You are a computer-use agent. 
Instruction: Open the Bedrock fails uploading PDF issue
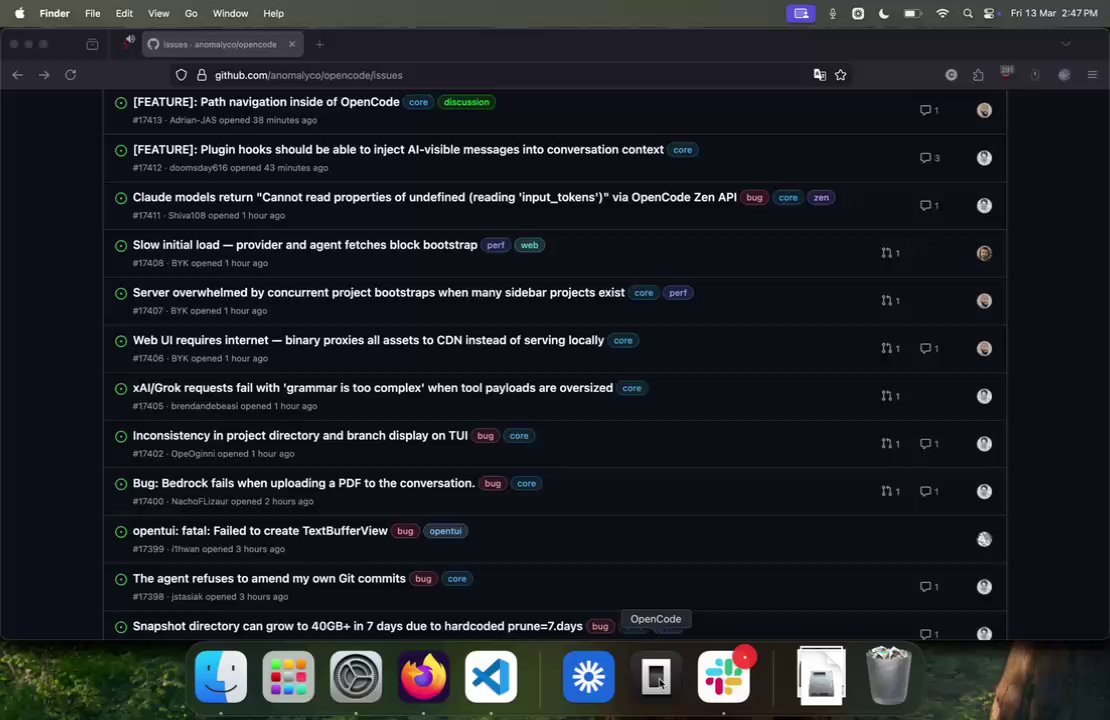pos(304,484)
